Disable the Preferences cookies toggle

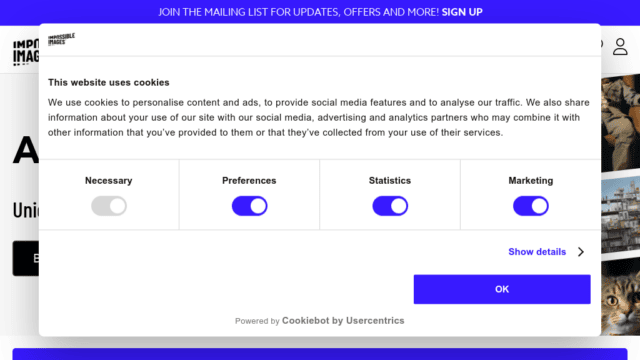click(249, 206)
